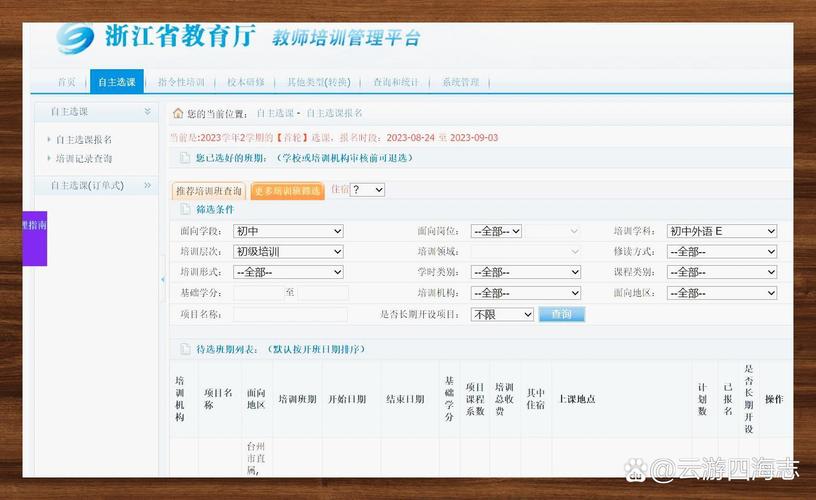Open the 培训机构 dropdown
The height and width of the screenshot is (500, 816).
click(x=526, y=293)
